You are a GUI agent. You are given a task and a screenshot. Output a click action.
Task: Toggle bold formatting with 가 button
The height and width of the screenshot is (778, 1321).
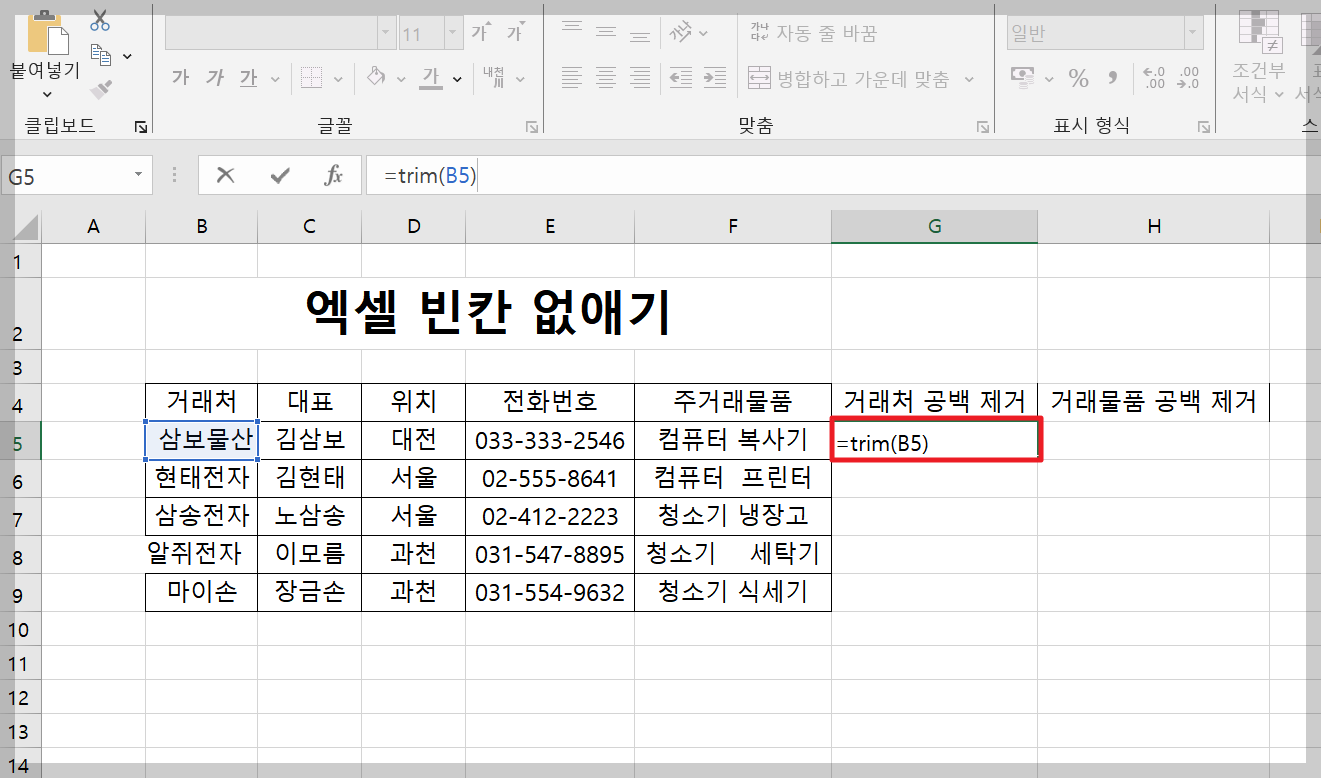coord(180,77)
